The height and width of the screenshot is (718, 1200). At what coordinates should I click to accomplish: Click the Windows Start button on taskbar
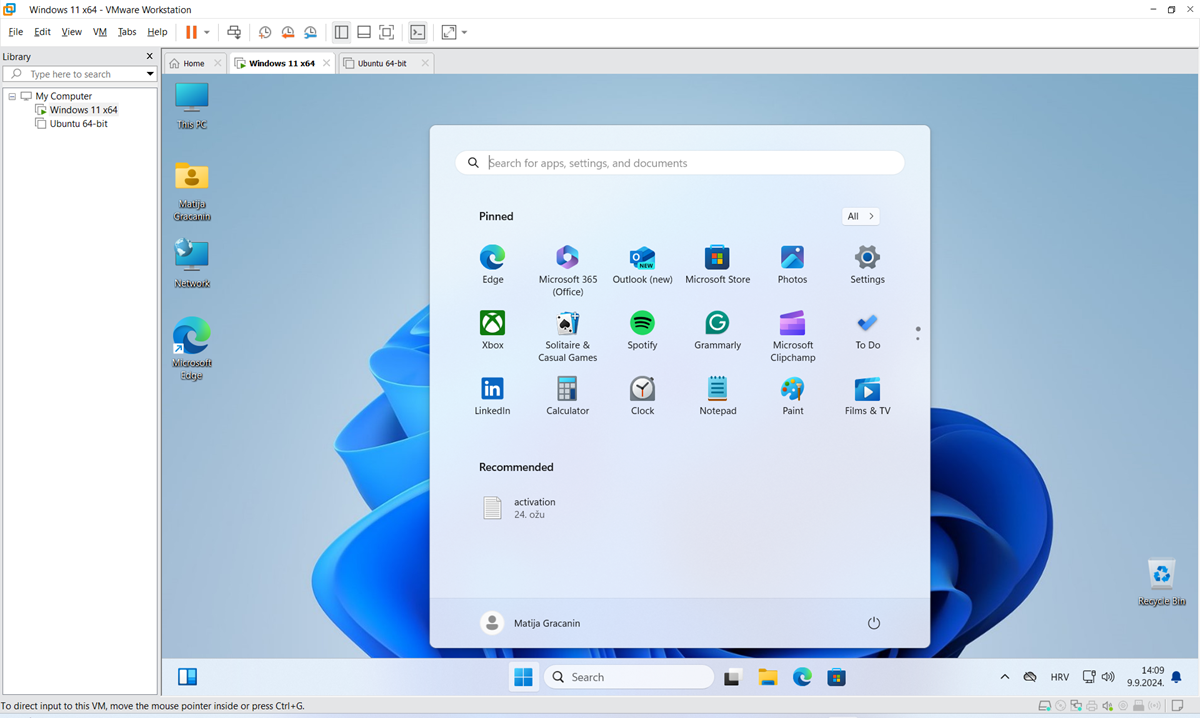point(523,677)
